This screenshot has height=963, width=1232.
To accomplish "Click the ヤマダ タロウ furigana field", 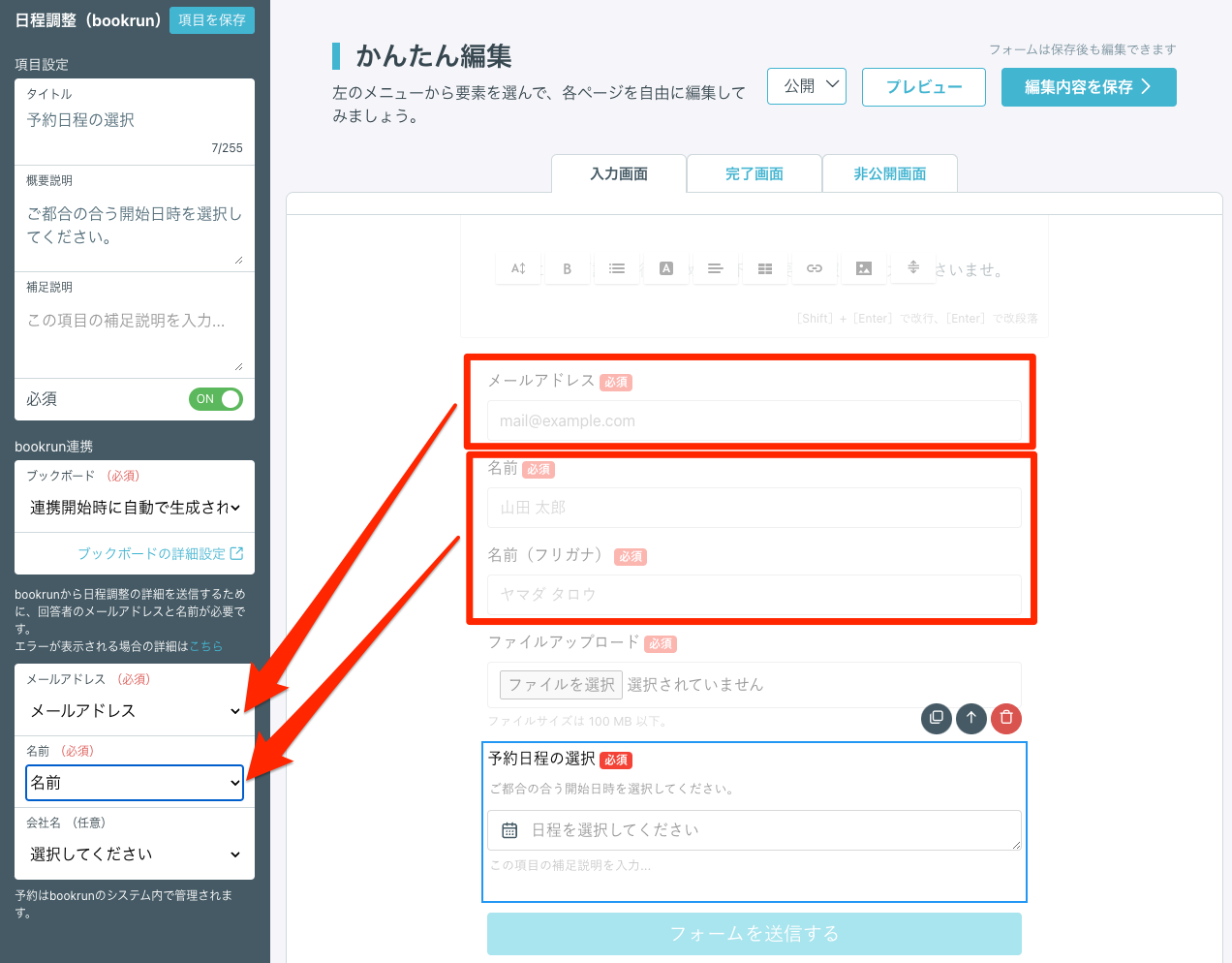I will tap(755, 594).
